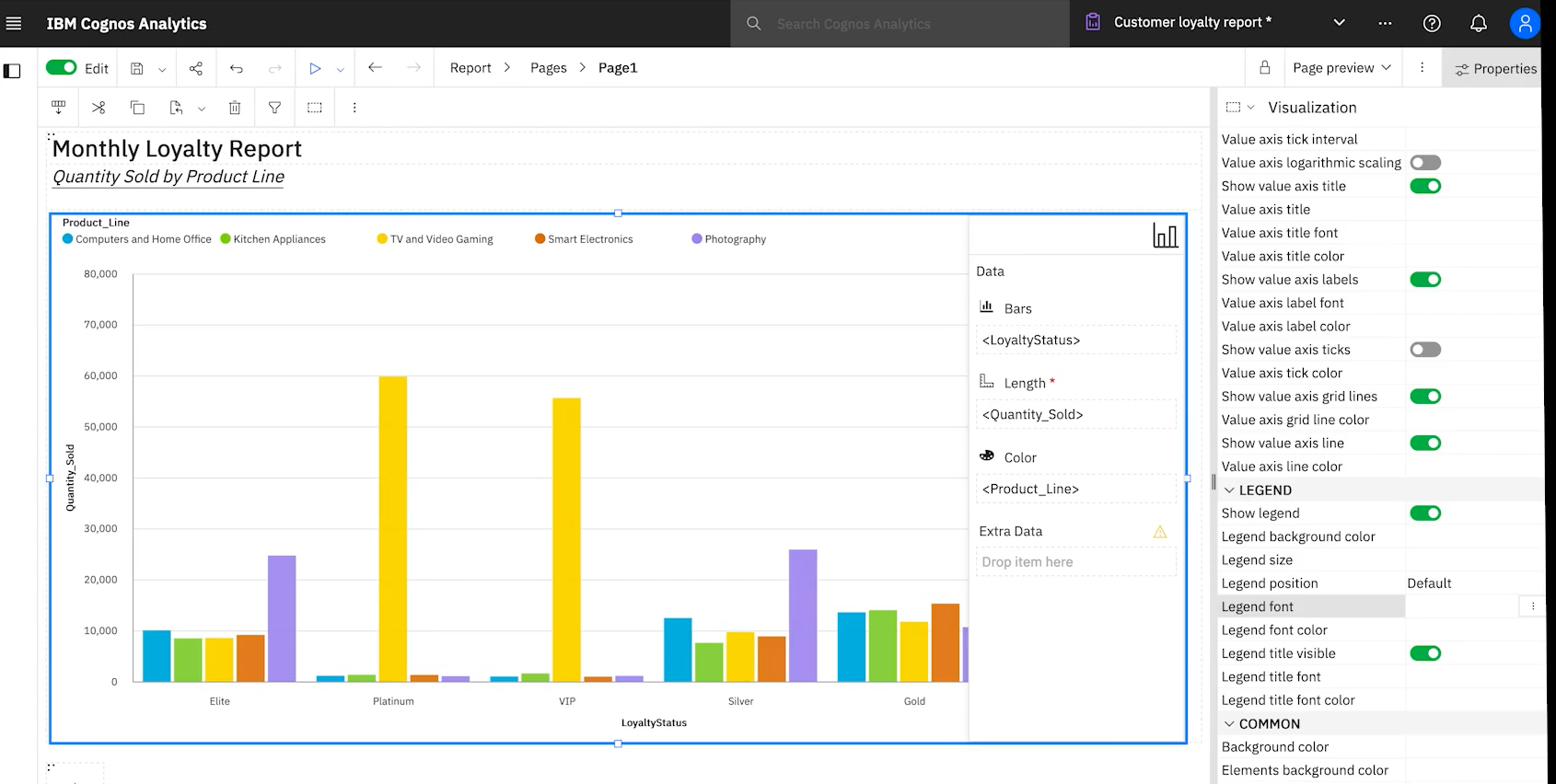
Task: Toggle Show legend switch
Action: pyautogui.click(x=1425, y=513)
